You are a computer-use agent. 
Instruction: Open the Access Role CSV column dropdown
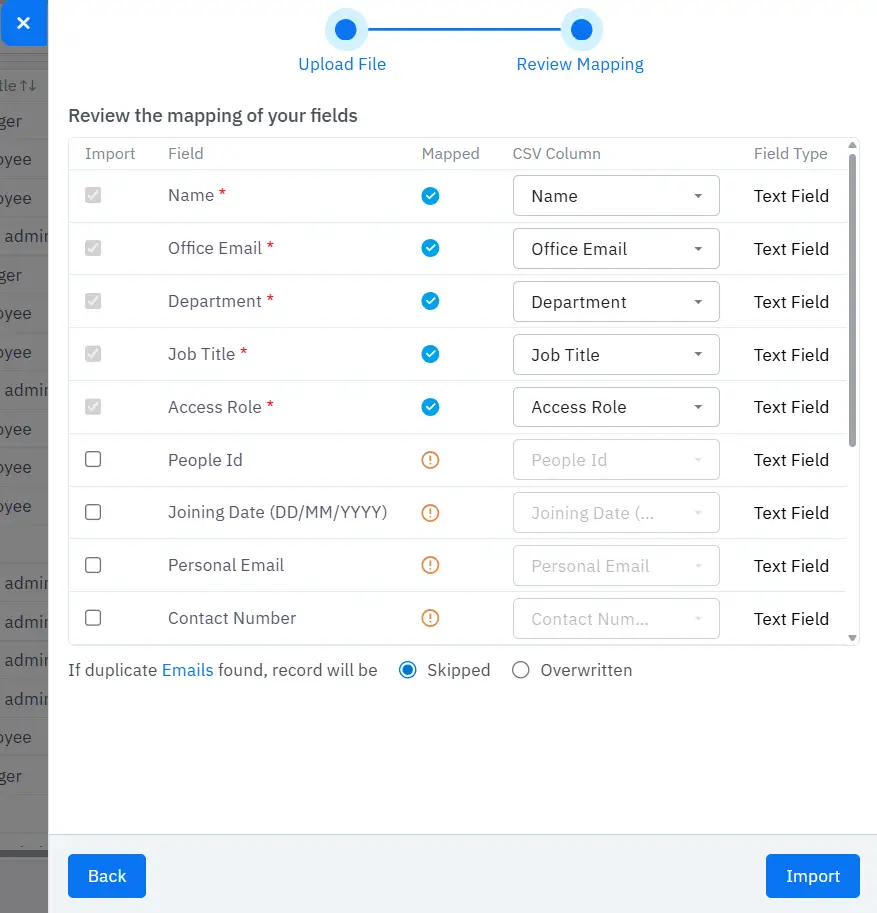(616, 407)
